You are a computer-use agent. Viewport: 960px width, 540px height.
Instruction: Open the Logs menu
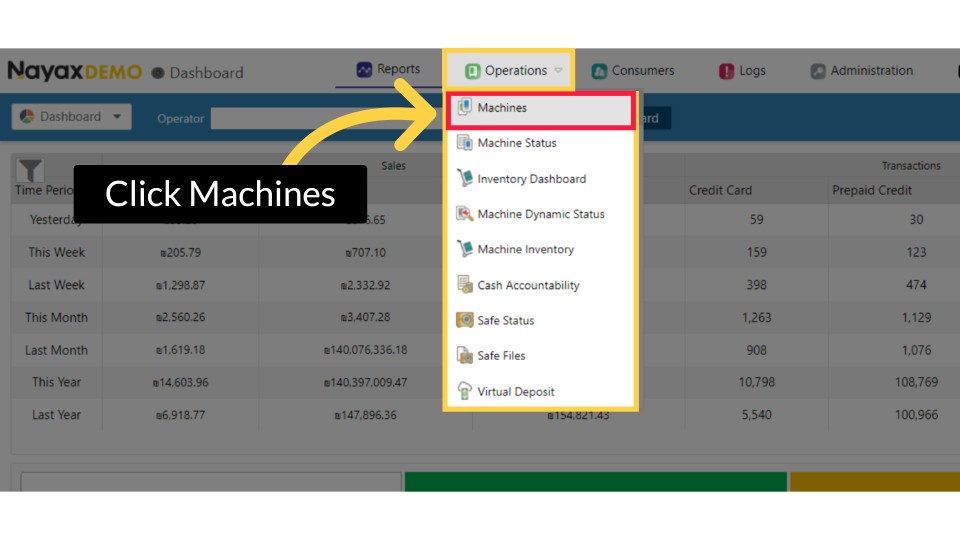click(742, 71)
